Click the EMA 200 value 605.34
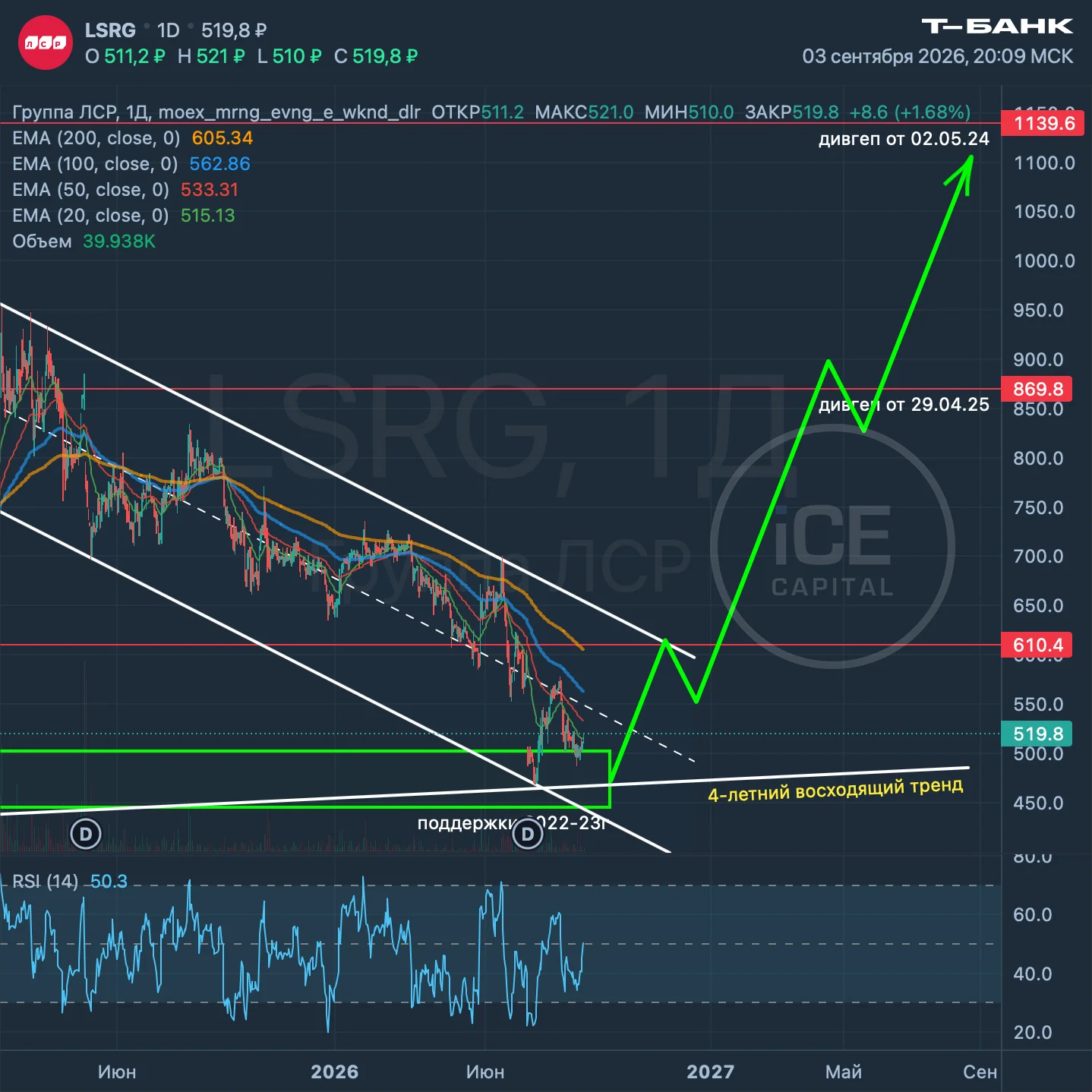Screen dimensions: 1092x1092 point(223,138)
